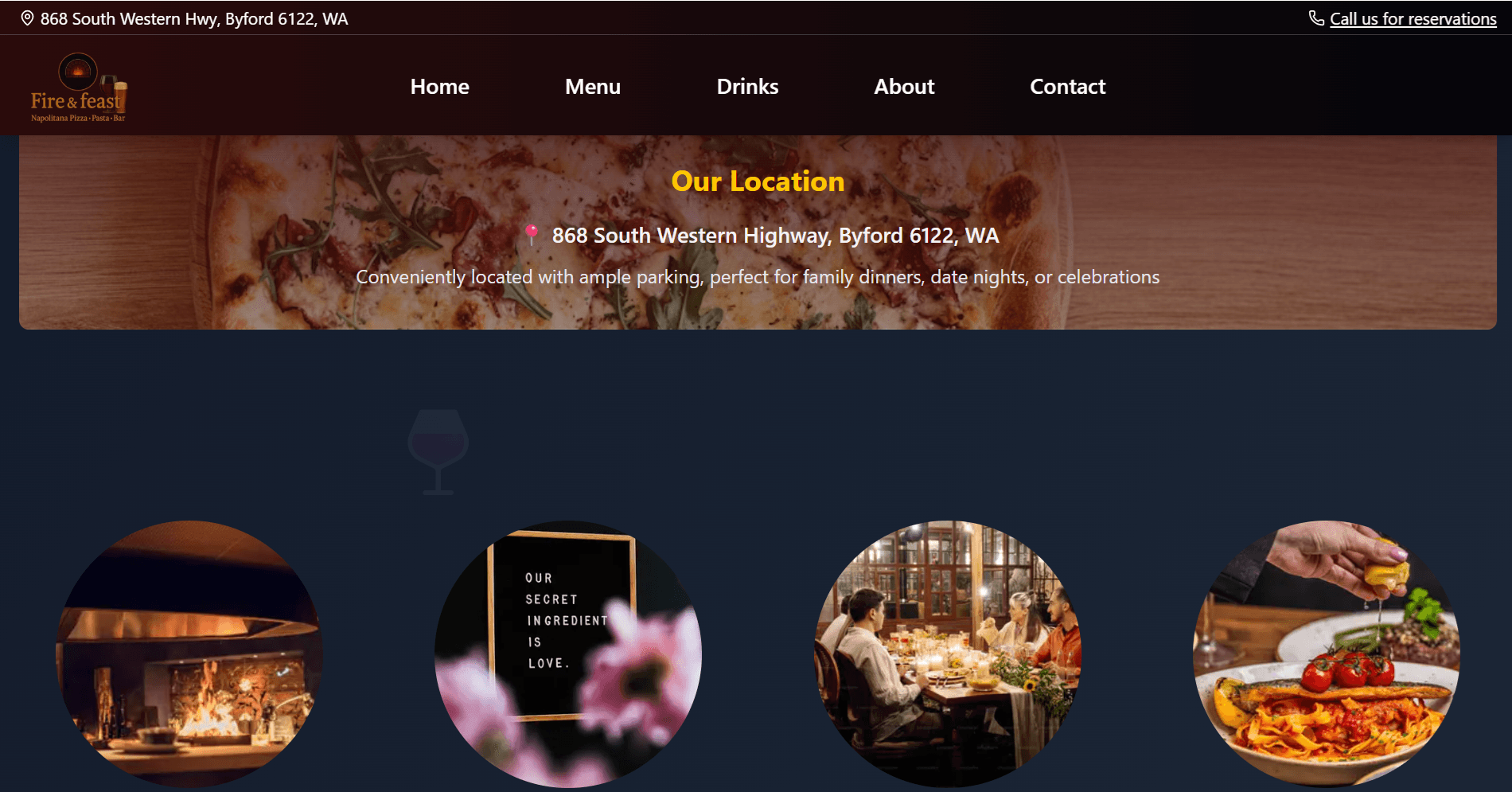
Task: Open the secret ingredient letter board photo
Action: 568,654
